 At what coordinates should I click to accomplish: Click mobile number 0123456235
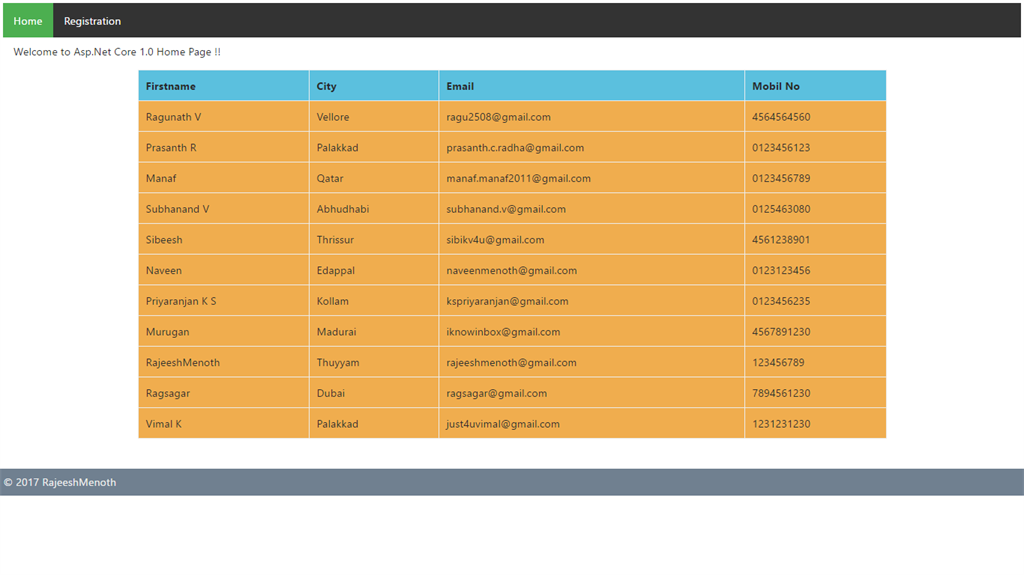tap(781, 301)
